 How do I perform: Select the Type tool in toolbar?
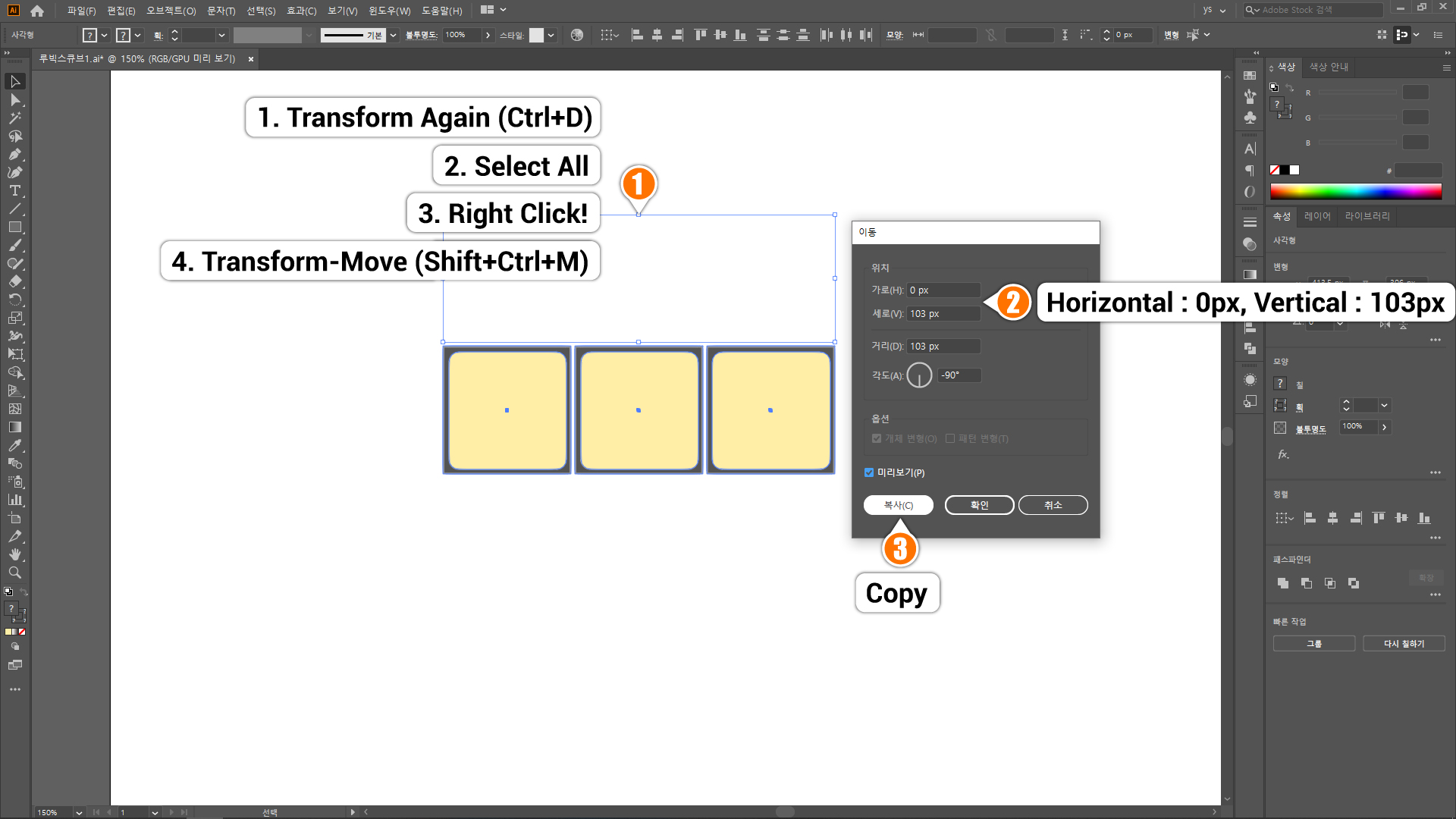click(14, 190)
